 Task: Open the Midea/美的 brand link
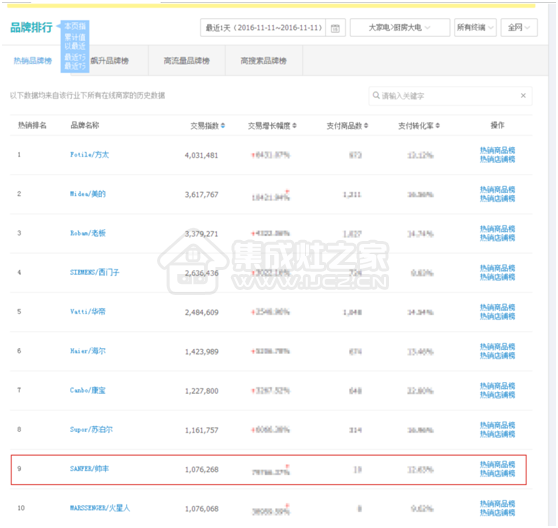coord(88,194)
